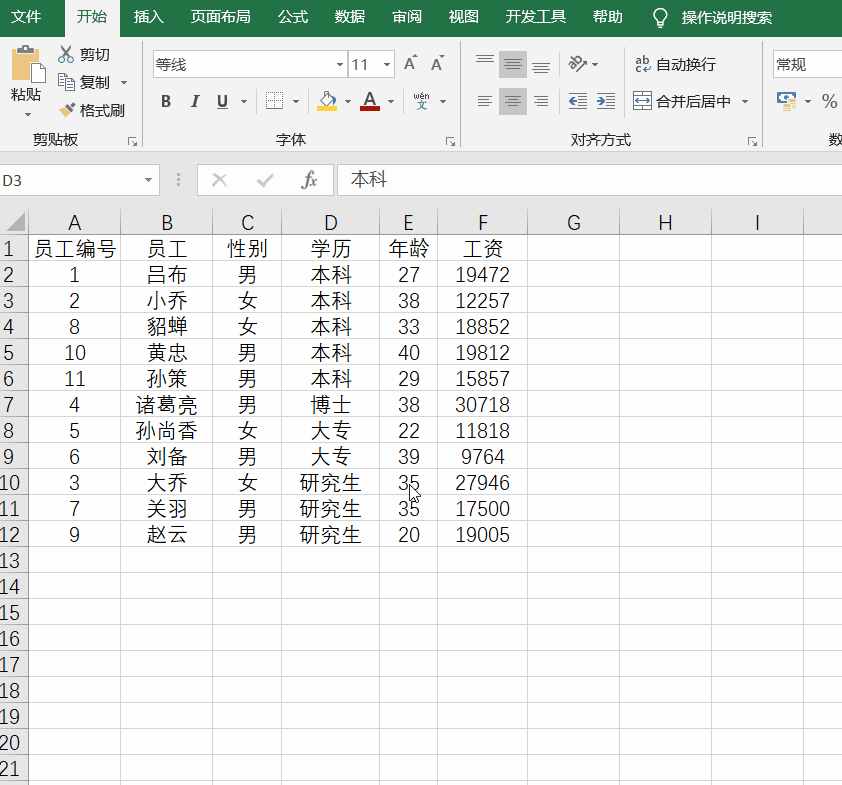Viewport: 842px width, 785px height.
Task: Select cell containing 诸葛亮
Action: (x=166, y=404)
